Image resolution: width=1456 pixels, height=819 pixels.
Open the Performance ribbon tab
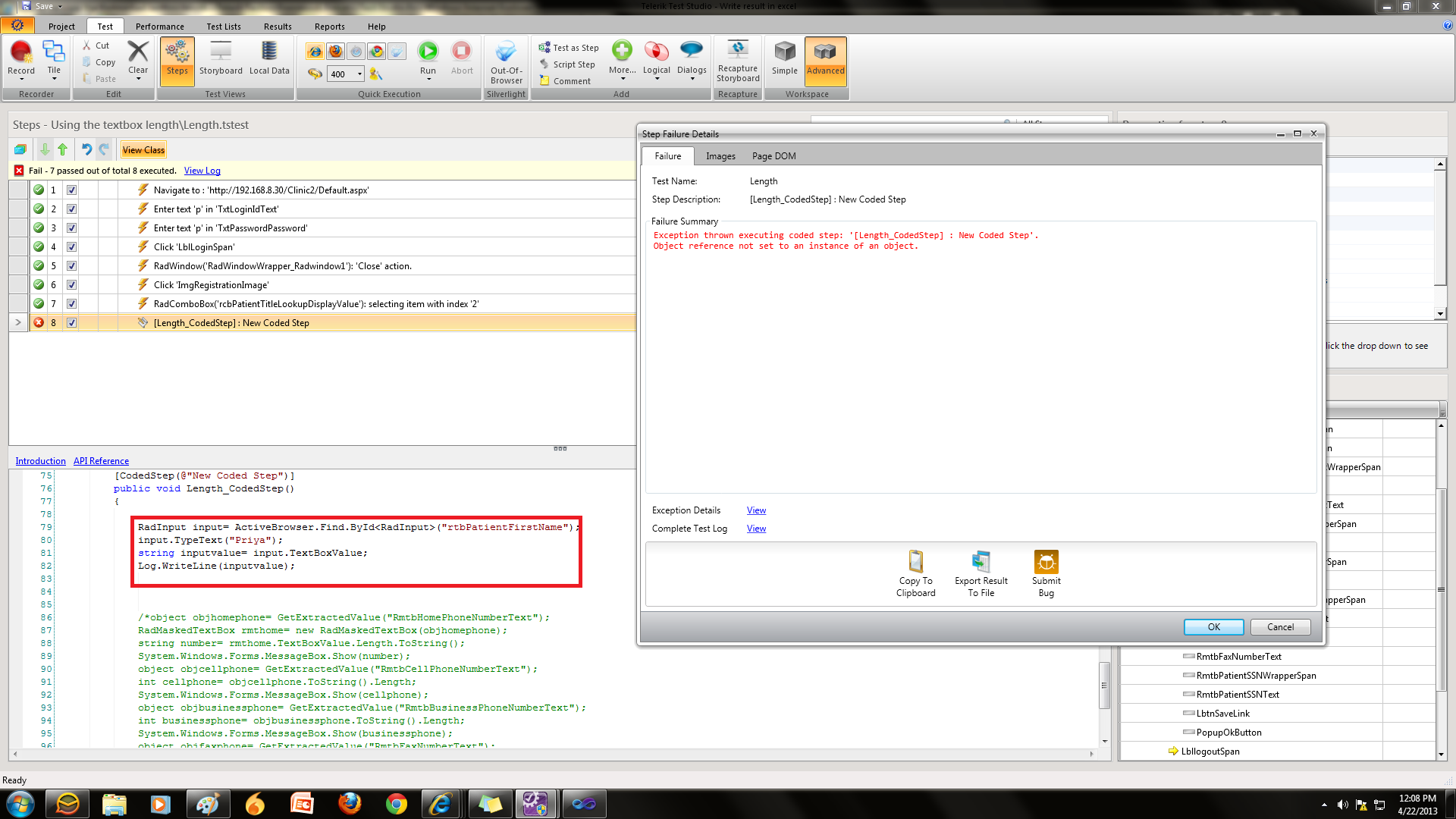point(159,27)
